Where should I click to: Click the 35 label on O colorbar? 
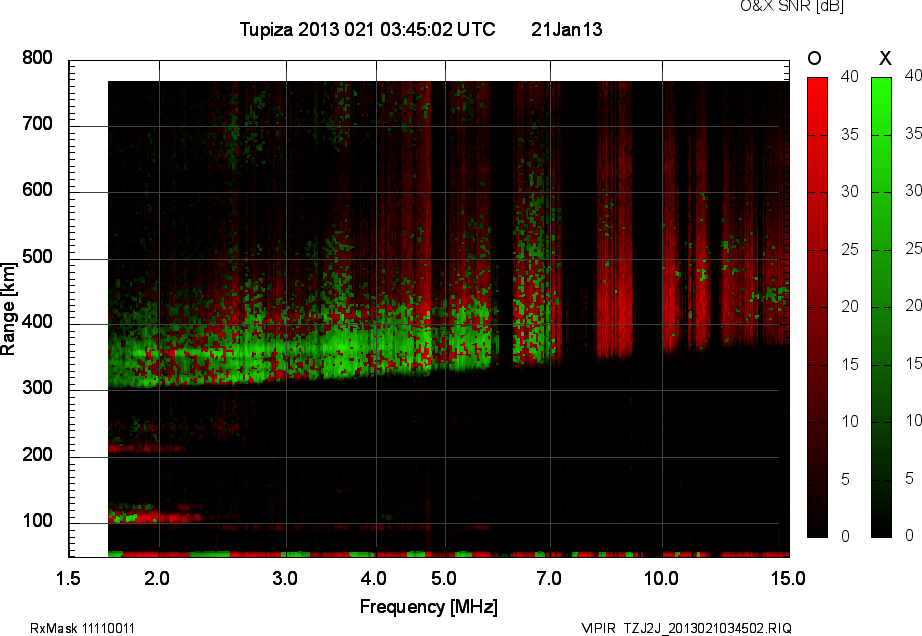(x=849, y=135)
